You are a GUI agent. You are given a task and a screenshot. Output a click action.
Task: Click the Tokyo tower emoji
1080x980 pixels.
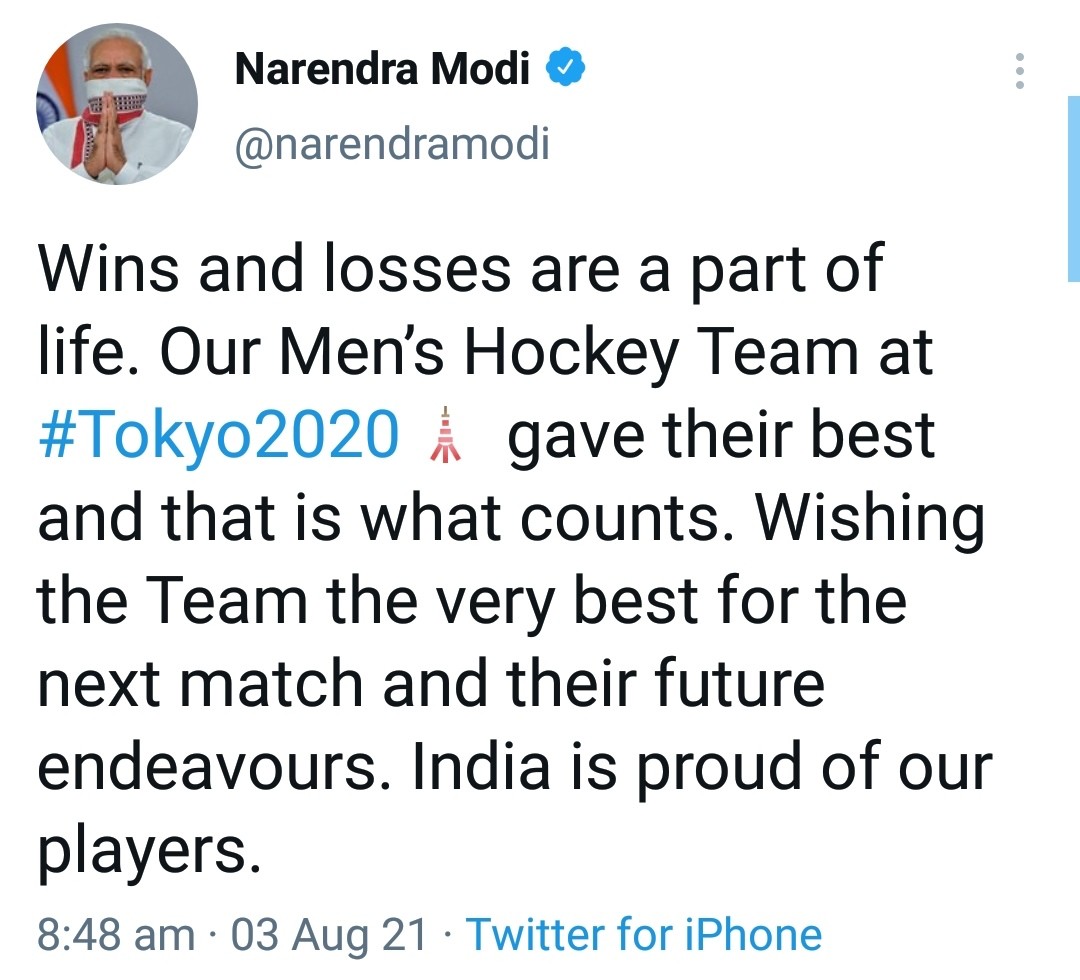coord(444,438)
